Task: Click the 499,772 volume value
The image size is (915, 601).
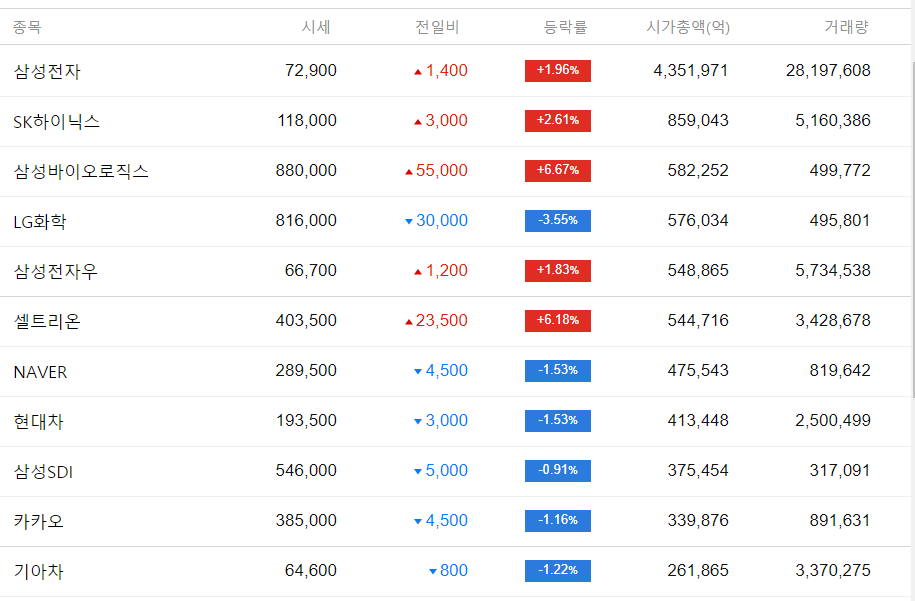Action: pos(840,170)
